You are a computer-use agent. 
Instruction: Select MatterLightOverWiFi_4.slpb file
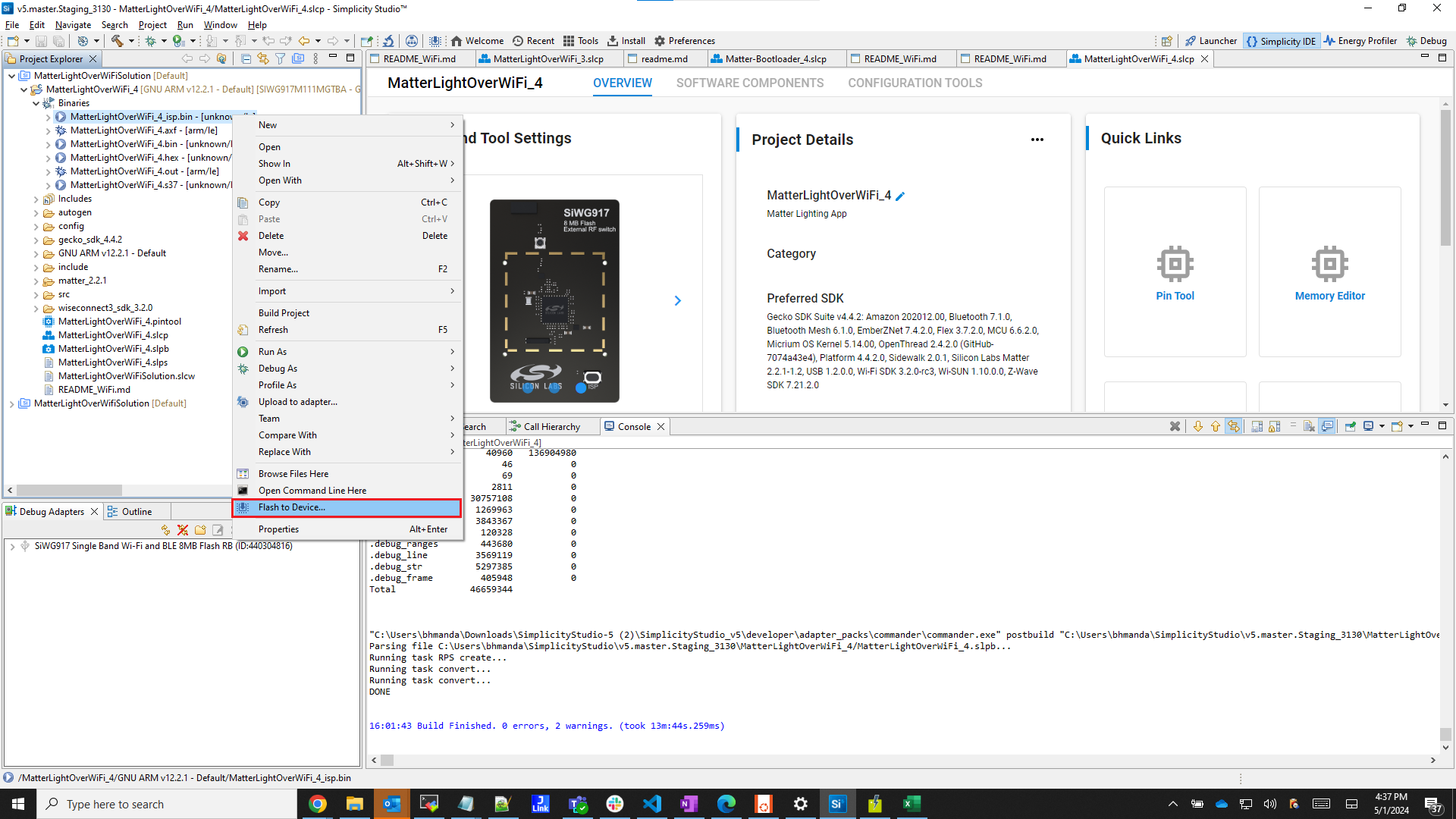pyautogui.click(x=113, y=349)
